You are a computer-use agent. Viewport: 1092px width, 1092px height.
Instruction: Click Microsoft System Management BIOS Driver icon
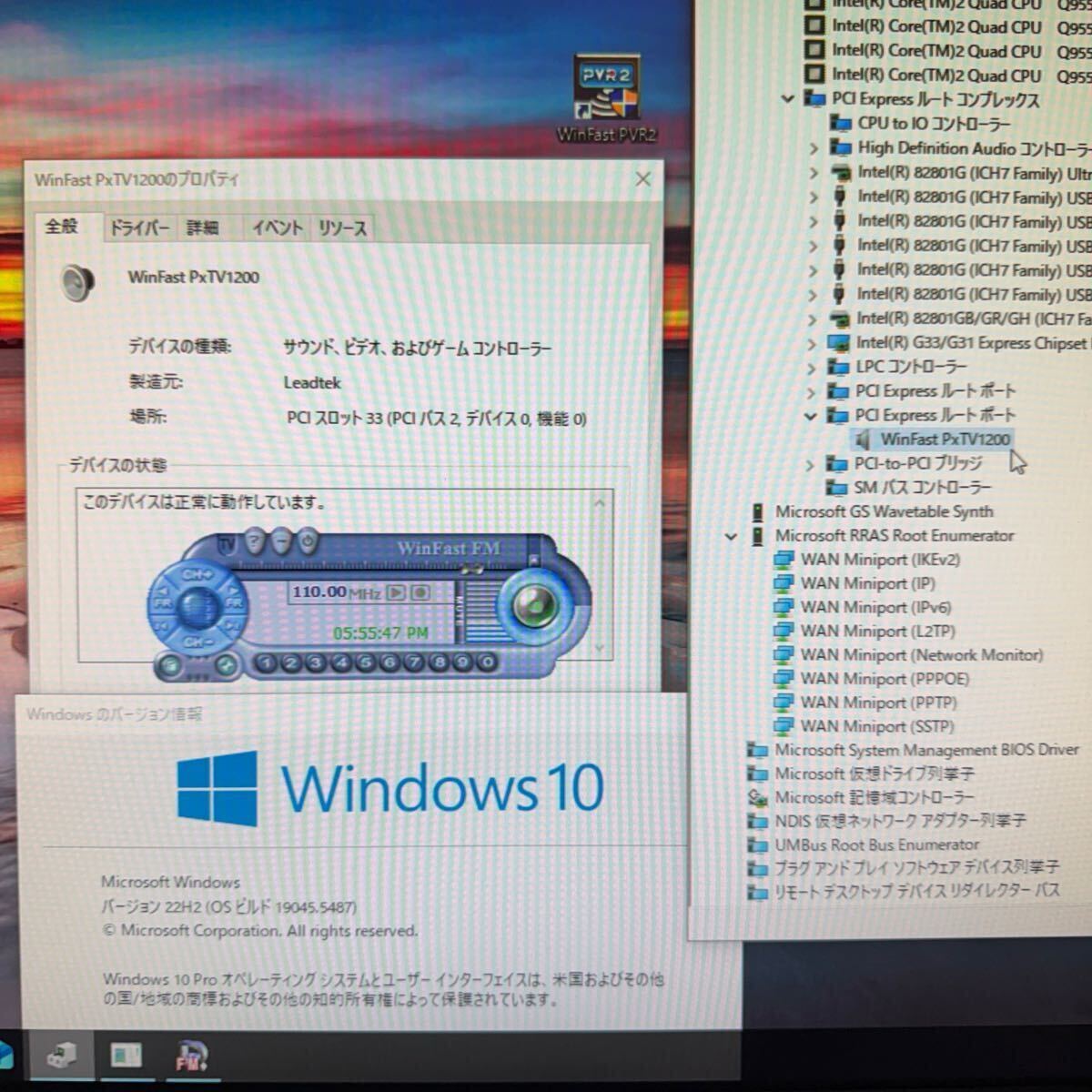757,751
